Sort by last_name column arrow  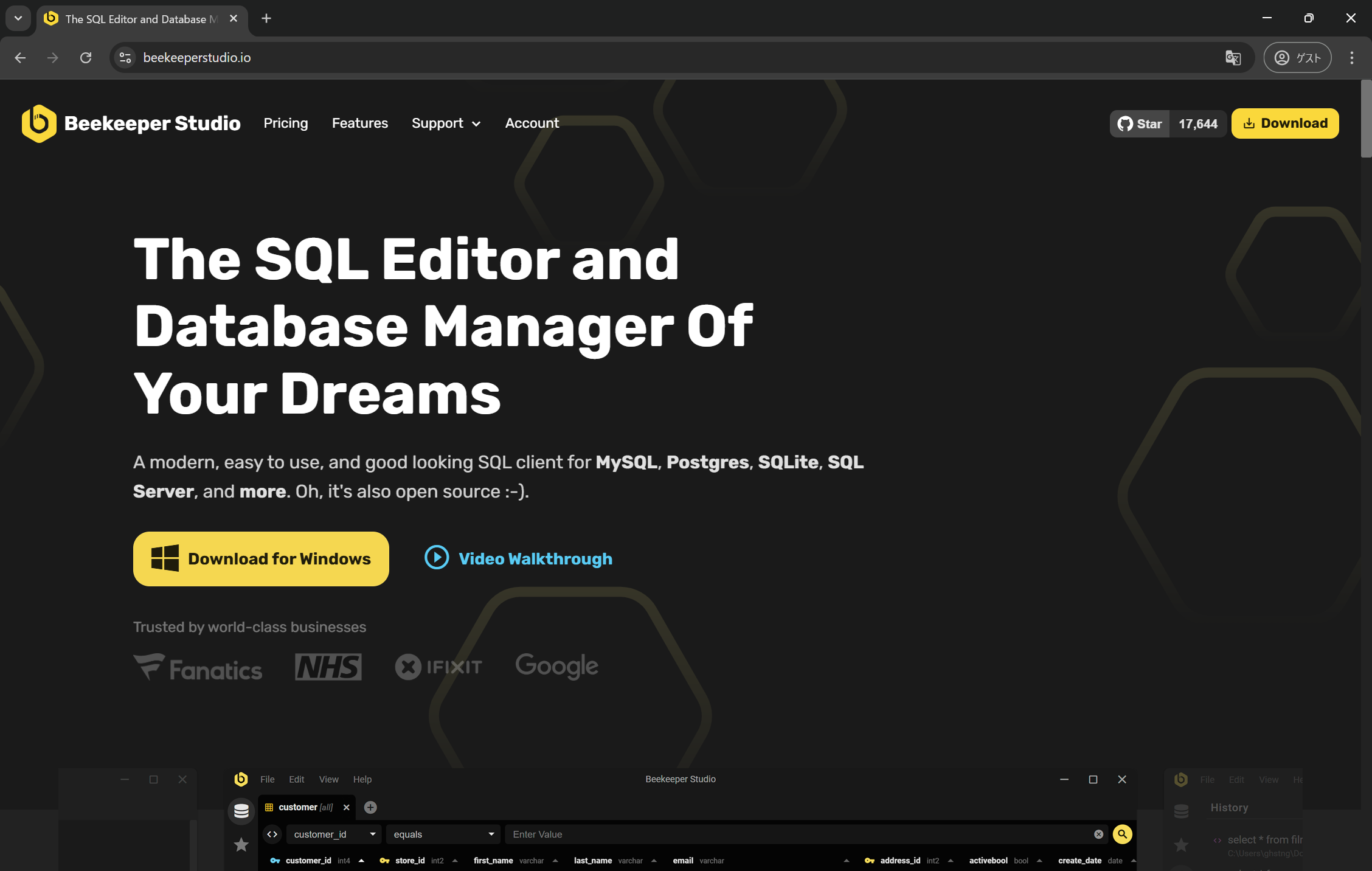(x=654, y=861)
